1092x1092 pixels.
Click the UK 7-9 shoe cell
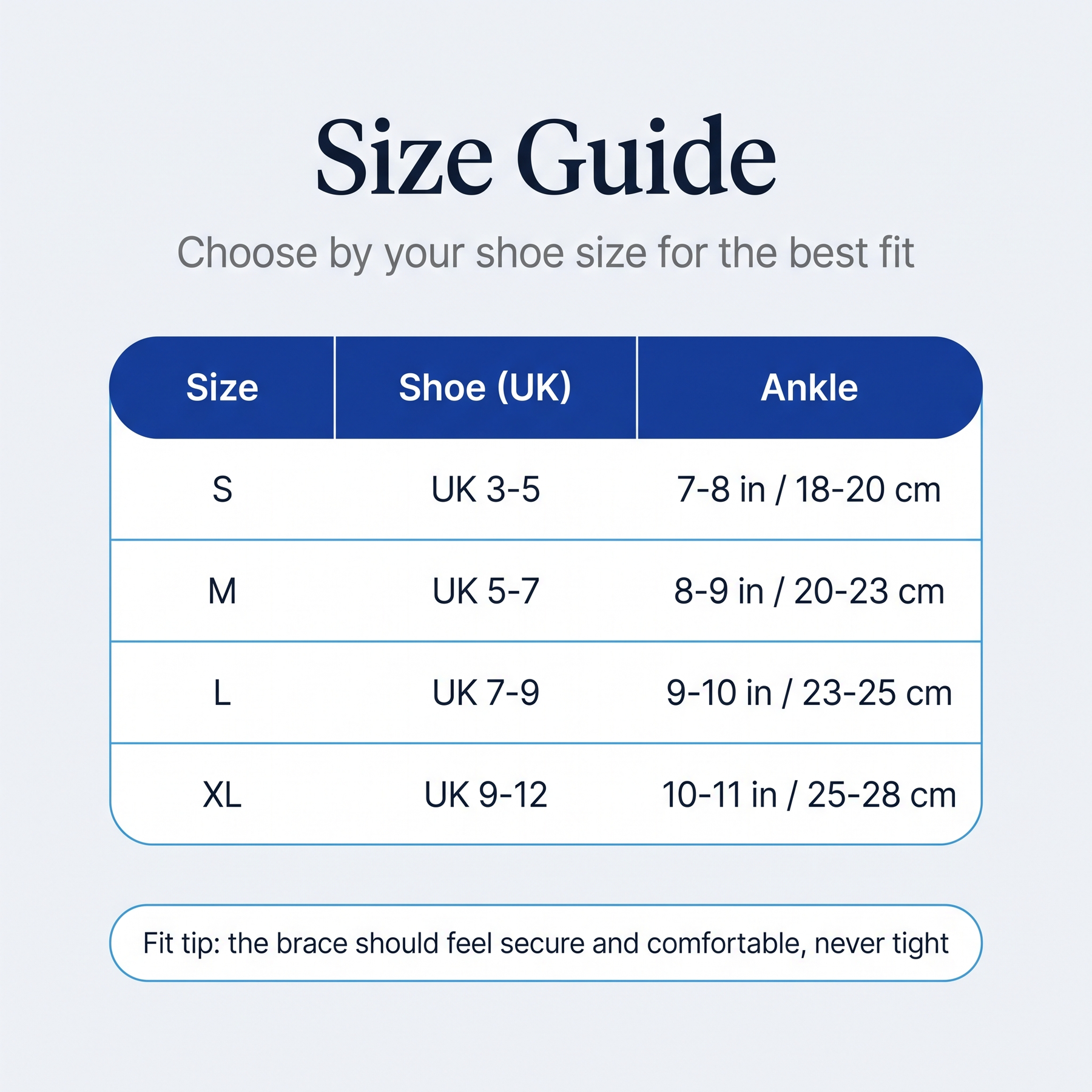point(485,693)
